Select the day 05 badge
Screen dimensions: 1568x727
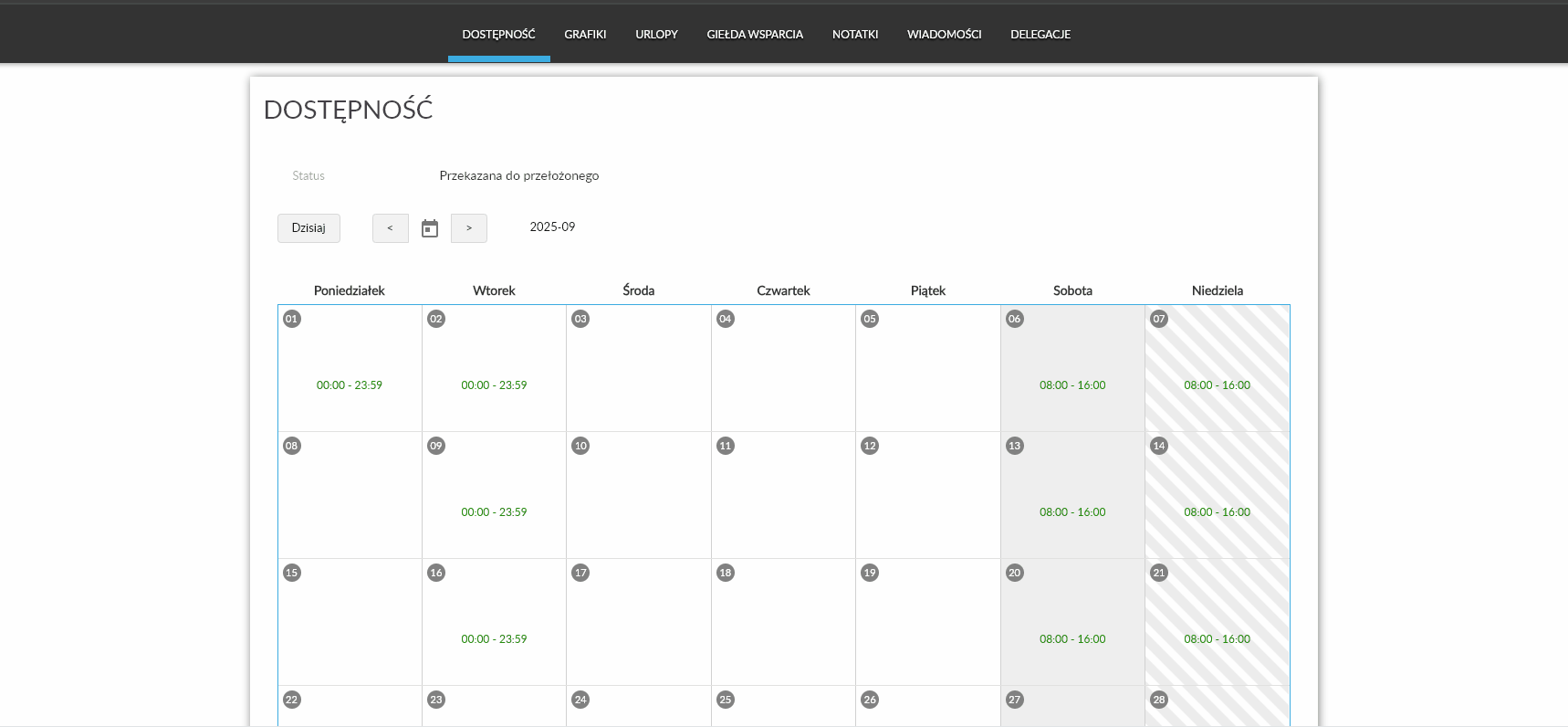click(x=870, y=319)
